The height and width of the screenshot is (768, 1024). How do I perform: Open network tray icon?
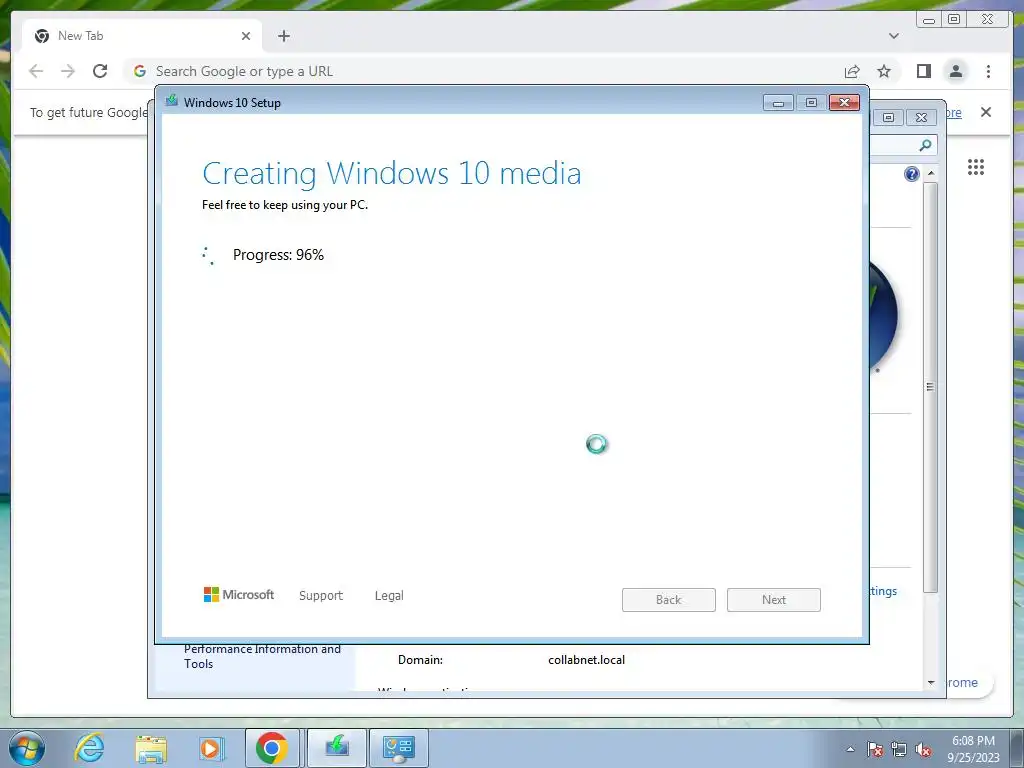[x=899, y=749]
